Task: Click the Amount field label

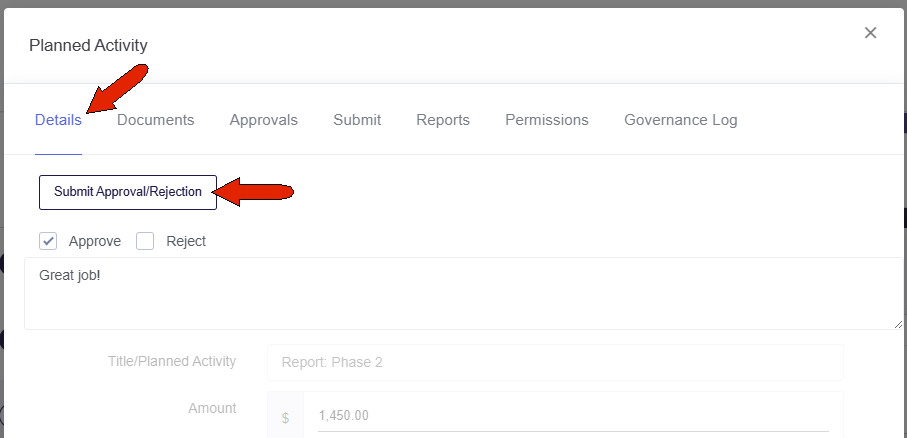Action: click(212, 408)
